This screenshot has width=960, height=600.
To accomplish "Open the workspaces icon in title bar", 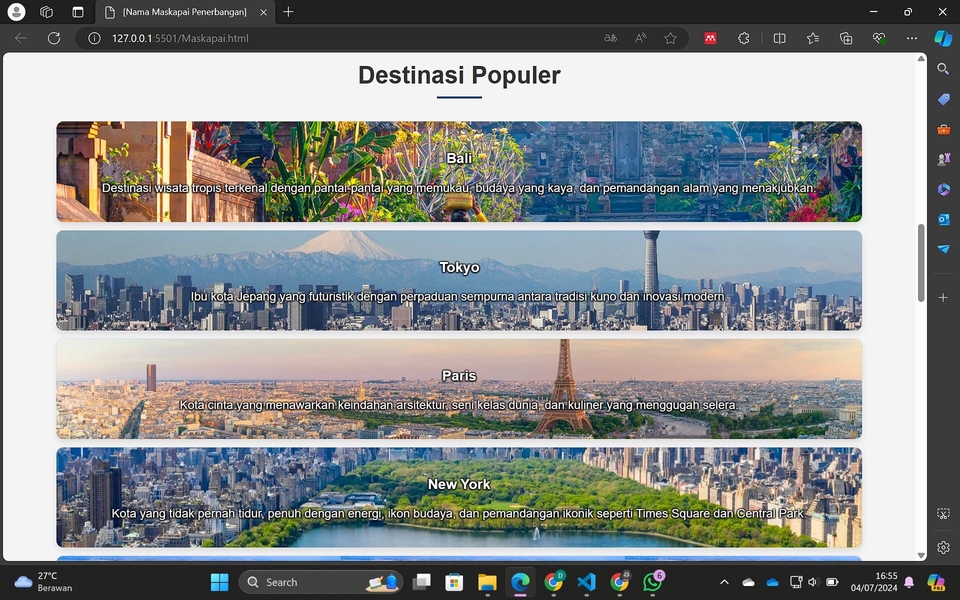I will pos(47,12).
